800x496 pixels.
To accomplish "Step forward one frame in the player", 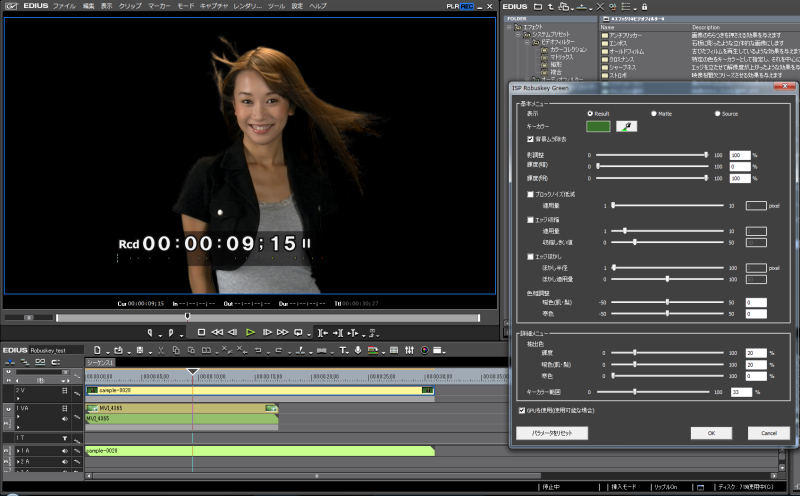I will (x=267, y=333).
